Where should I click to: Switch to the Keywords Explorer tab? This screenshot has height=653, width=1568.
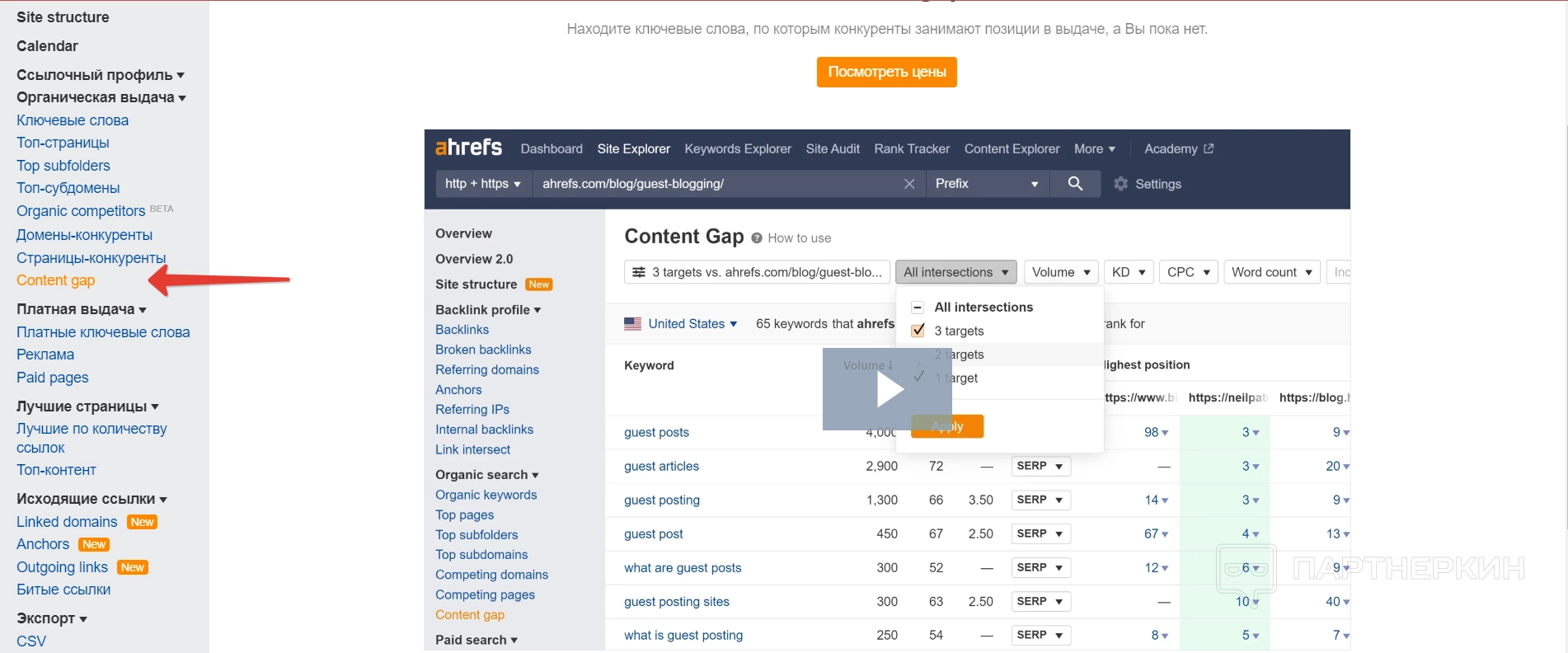click(x=738, y=149)
